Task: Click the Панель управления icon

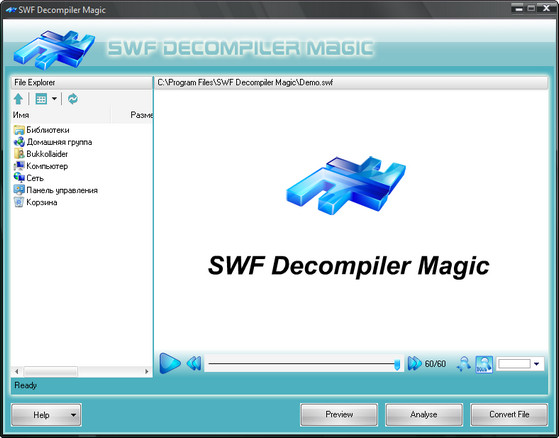Action: pos(19,190)
